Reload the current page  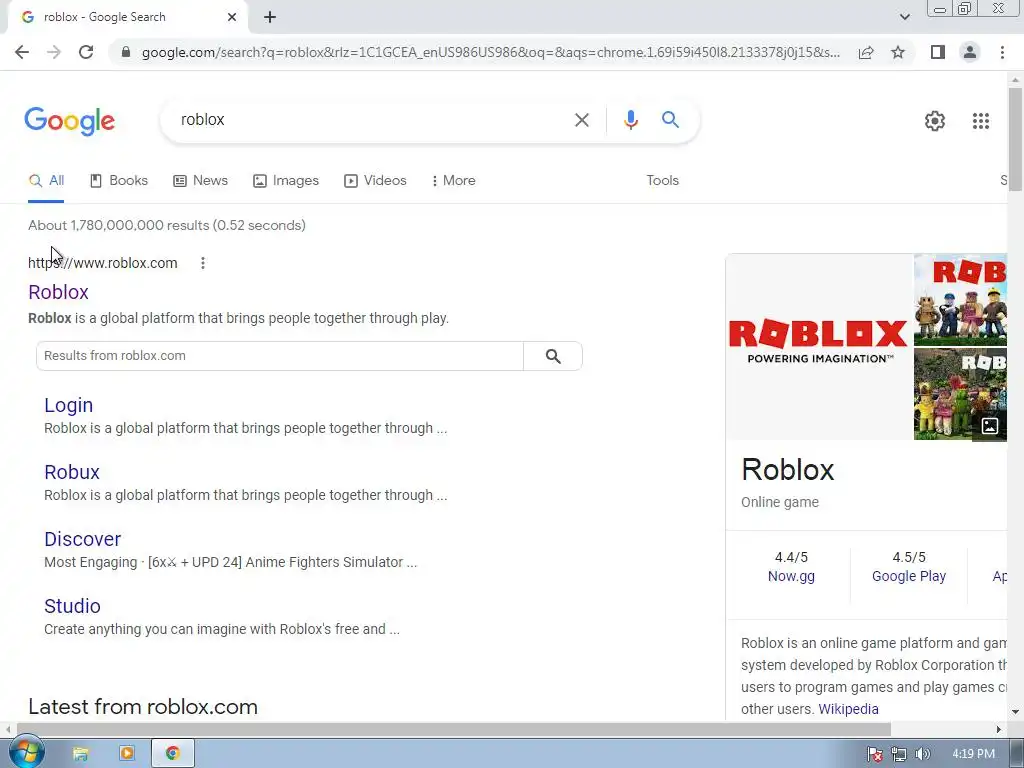[86, 52]
